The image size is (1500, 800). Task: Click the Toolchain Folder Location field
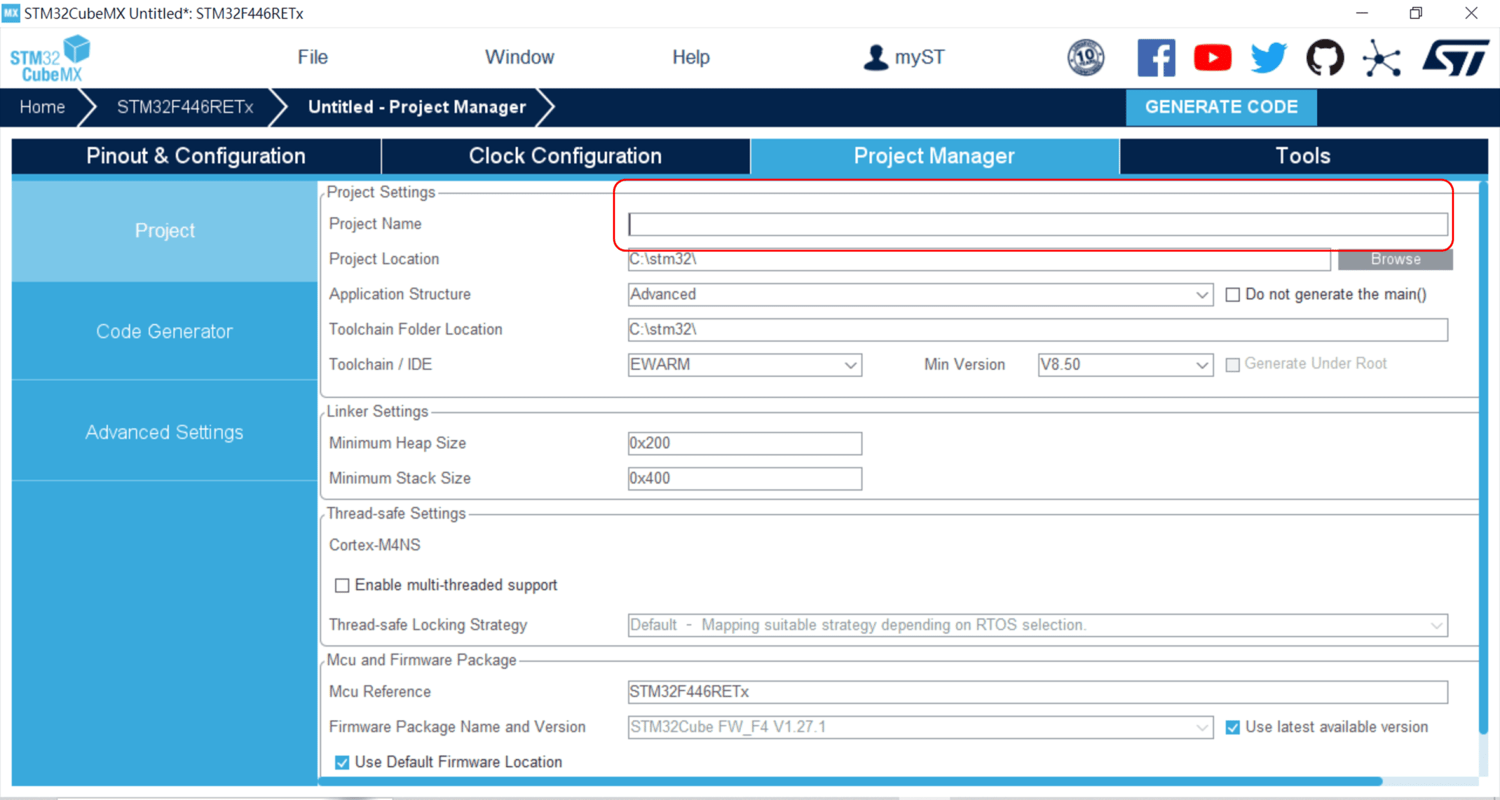1038,329
